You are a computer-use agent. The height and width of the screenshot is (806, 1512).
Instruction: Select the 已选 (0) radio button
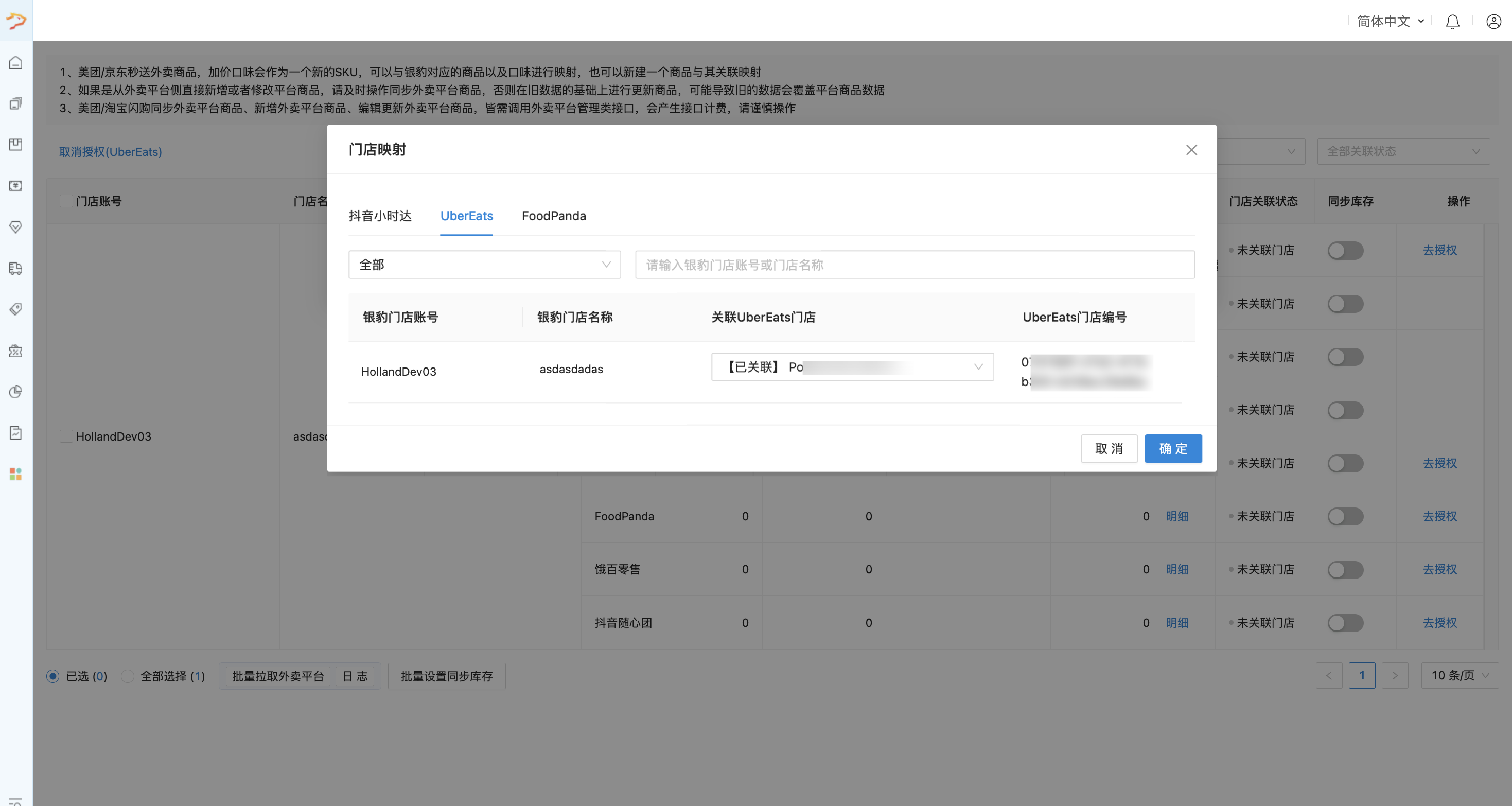(53, 676)
